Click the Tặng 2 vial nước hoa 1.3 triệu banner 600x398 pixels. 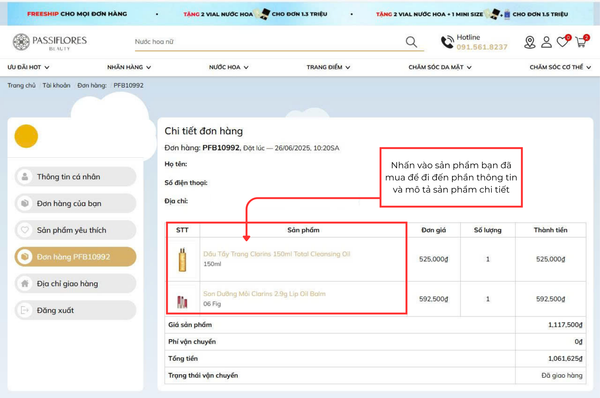[x=255, y=14]
